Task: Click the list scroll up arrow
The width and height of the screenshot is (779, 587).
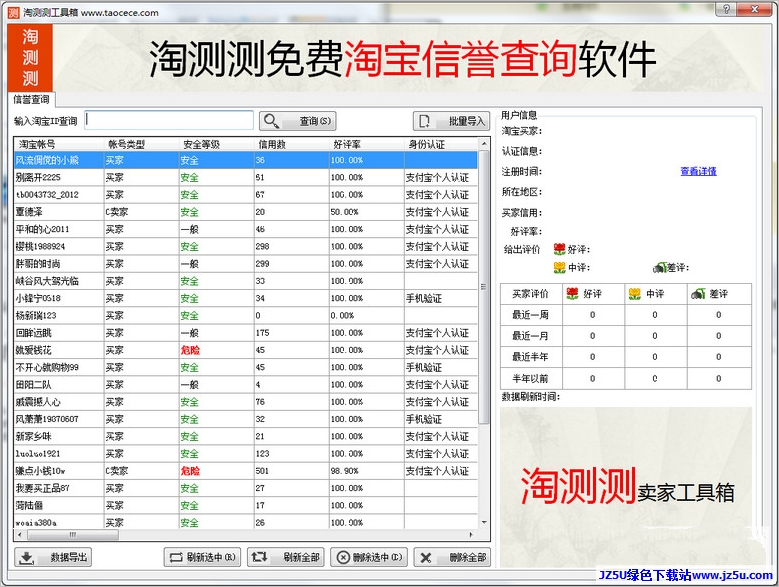Action: [484, 144]
